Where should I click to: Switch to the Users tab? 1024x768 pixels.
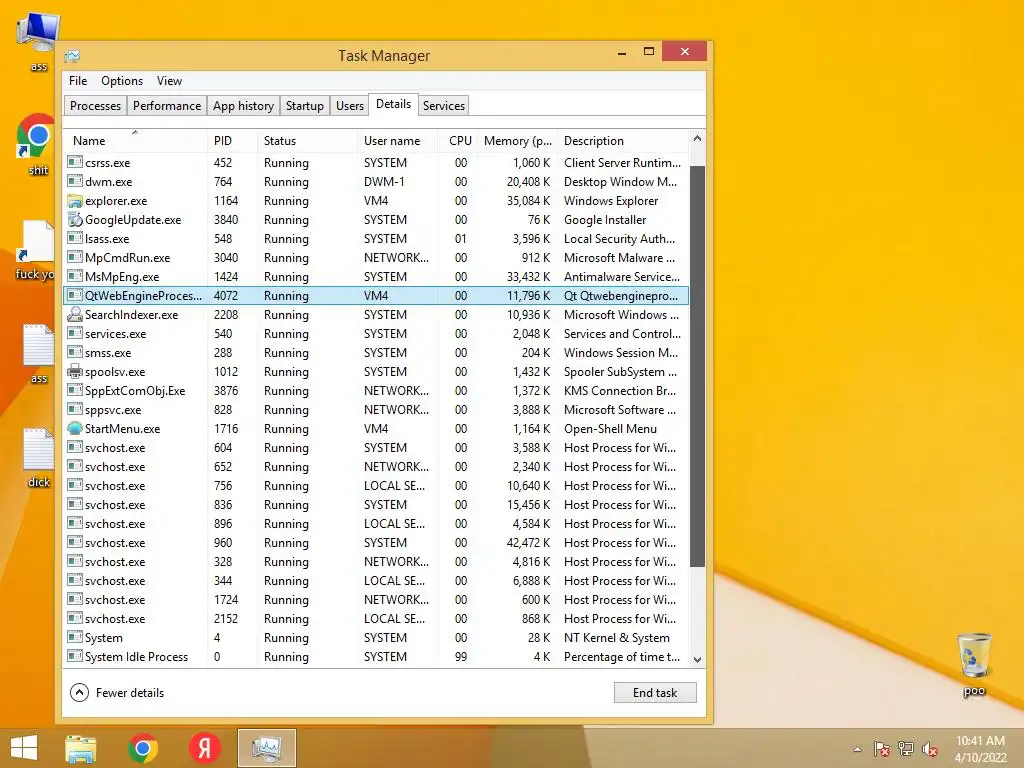349,106
